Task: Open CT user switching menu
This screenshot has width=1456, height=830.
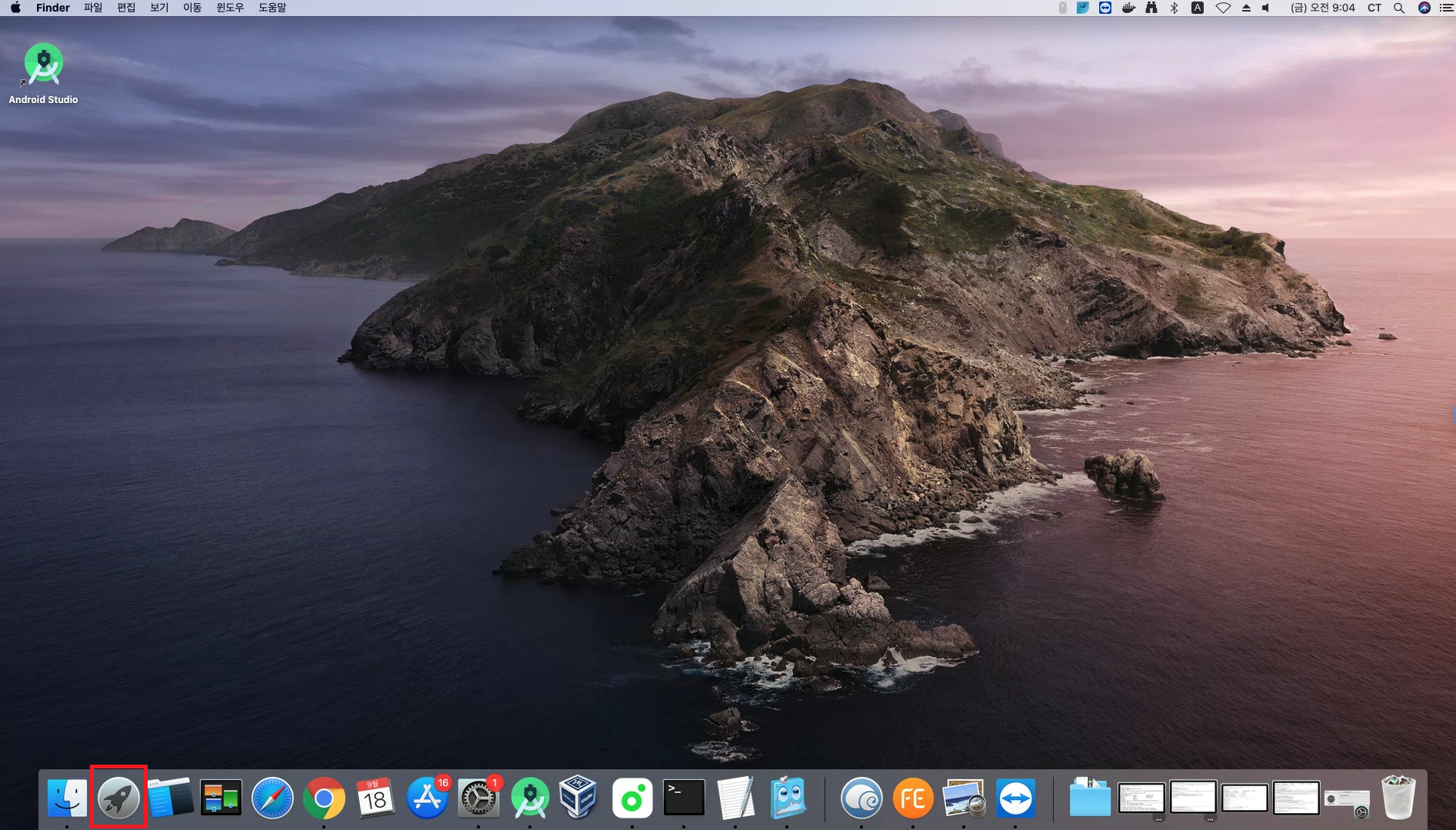Action: (x=1374, y=8)
